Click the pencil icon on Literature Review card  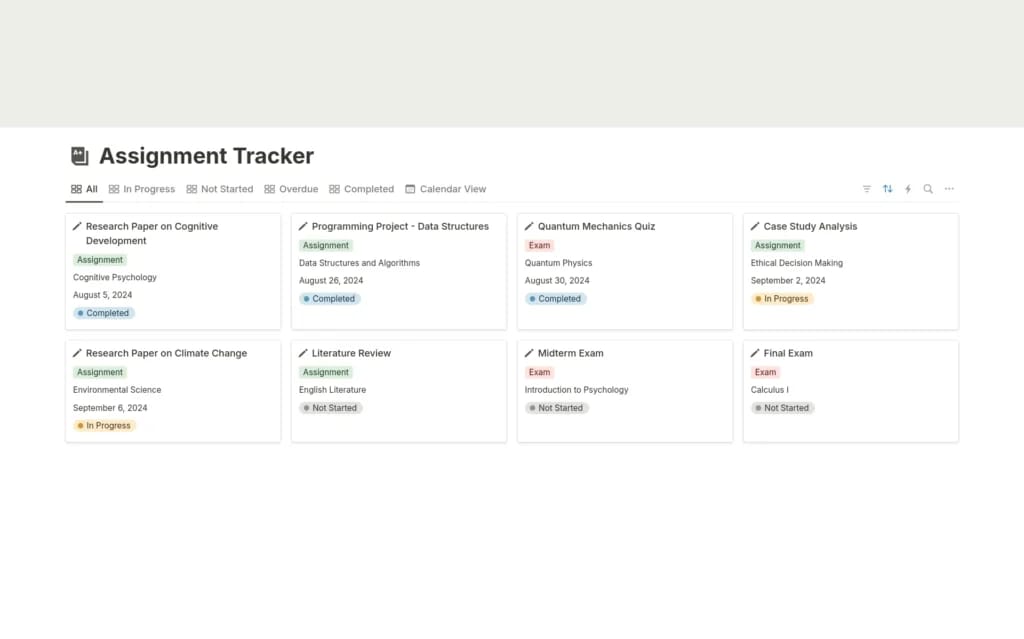point(303,353)
